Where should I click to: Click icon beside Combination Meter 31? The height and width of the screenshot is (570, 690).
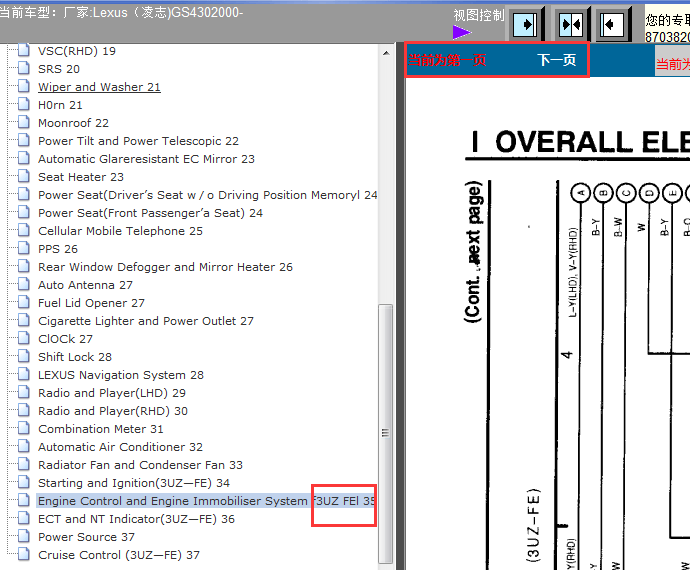(24, 429)
